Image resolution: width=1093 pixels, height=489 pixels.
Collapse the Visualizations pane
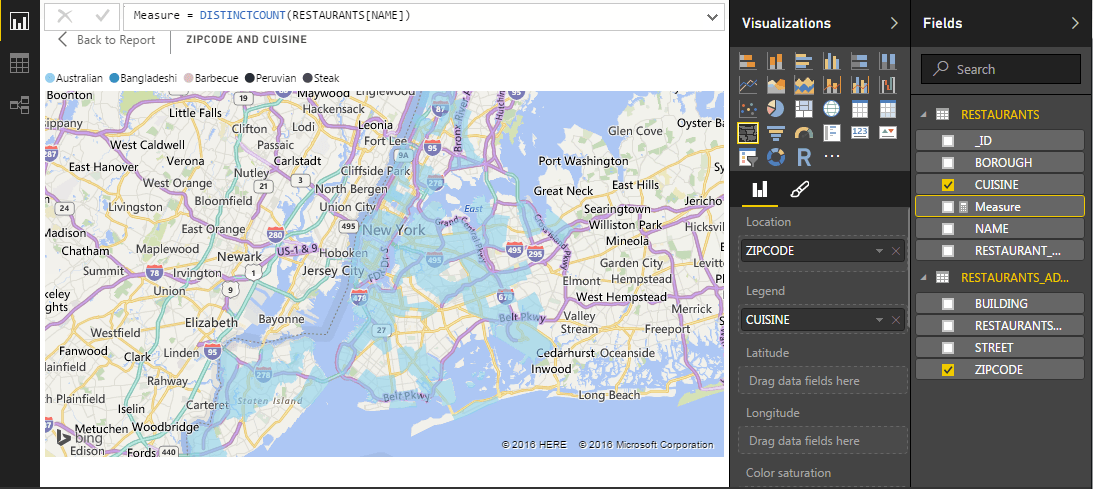point(894,23)
